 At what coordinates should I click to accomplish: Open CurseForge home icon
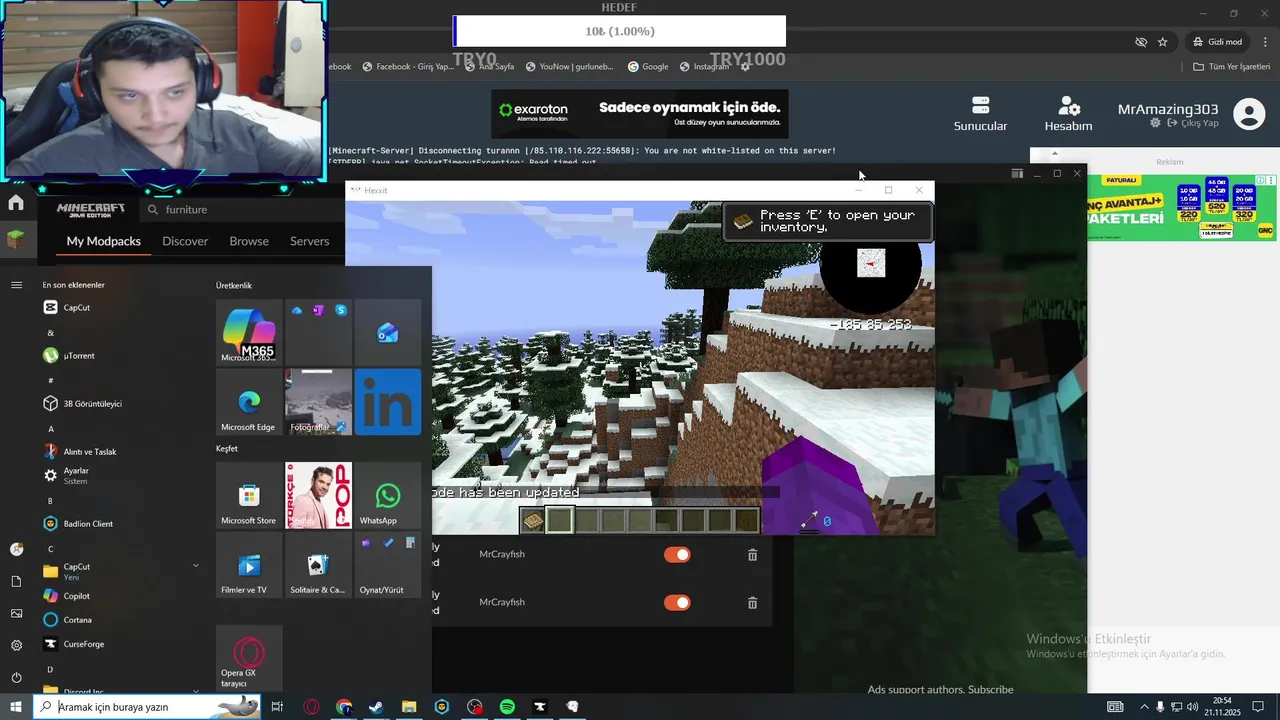[16, 203]
